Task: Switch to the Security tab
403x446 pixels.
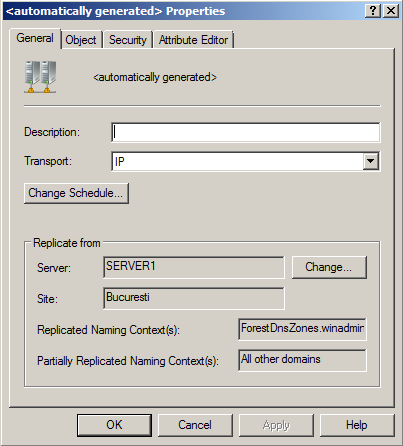Action: (x=128, y=40)
